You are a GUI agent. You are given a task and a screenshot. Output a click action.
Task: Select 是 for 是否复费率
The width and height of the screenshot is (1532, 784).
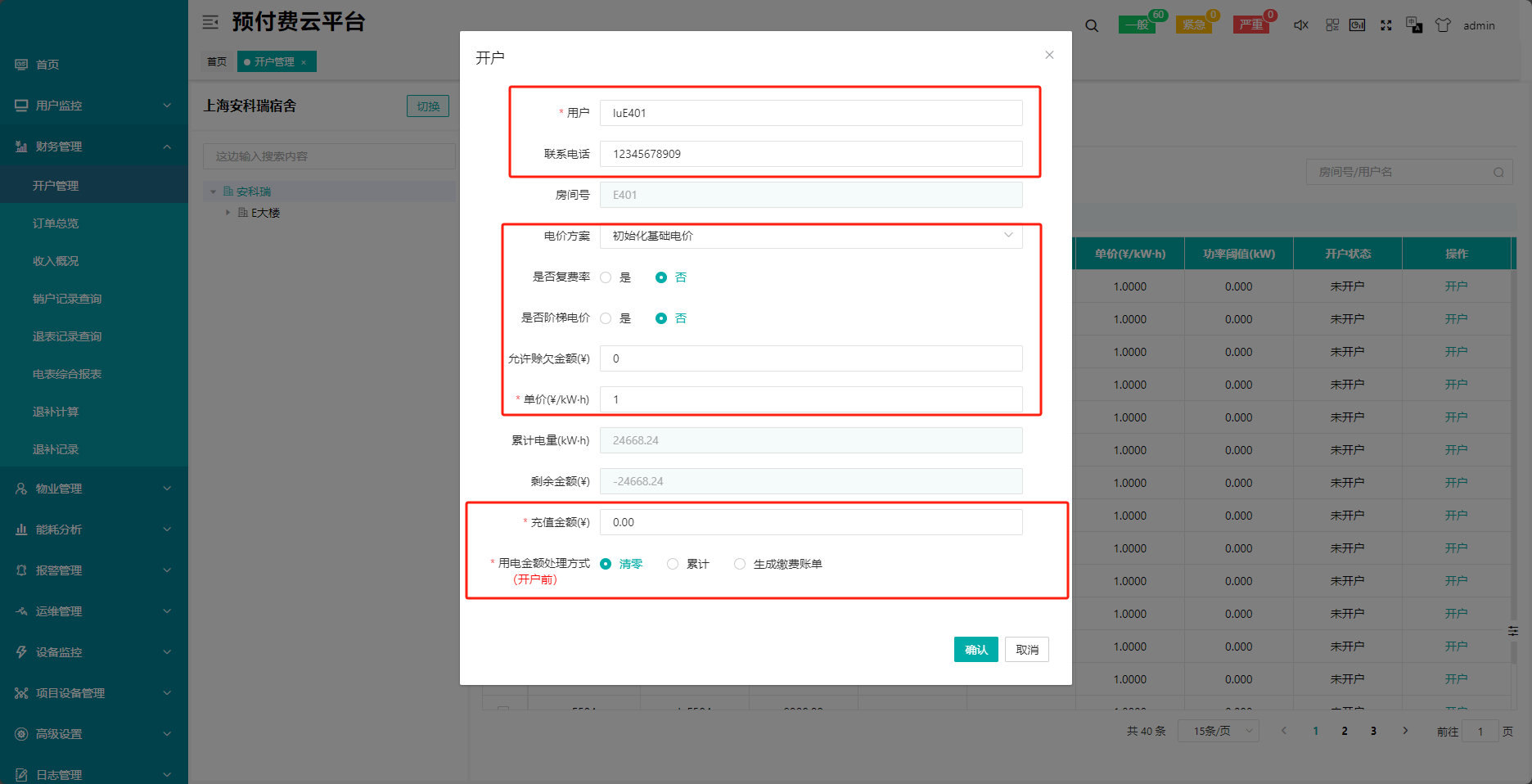(x=606, y=277)
